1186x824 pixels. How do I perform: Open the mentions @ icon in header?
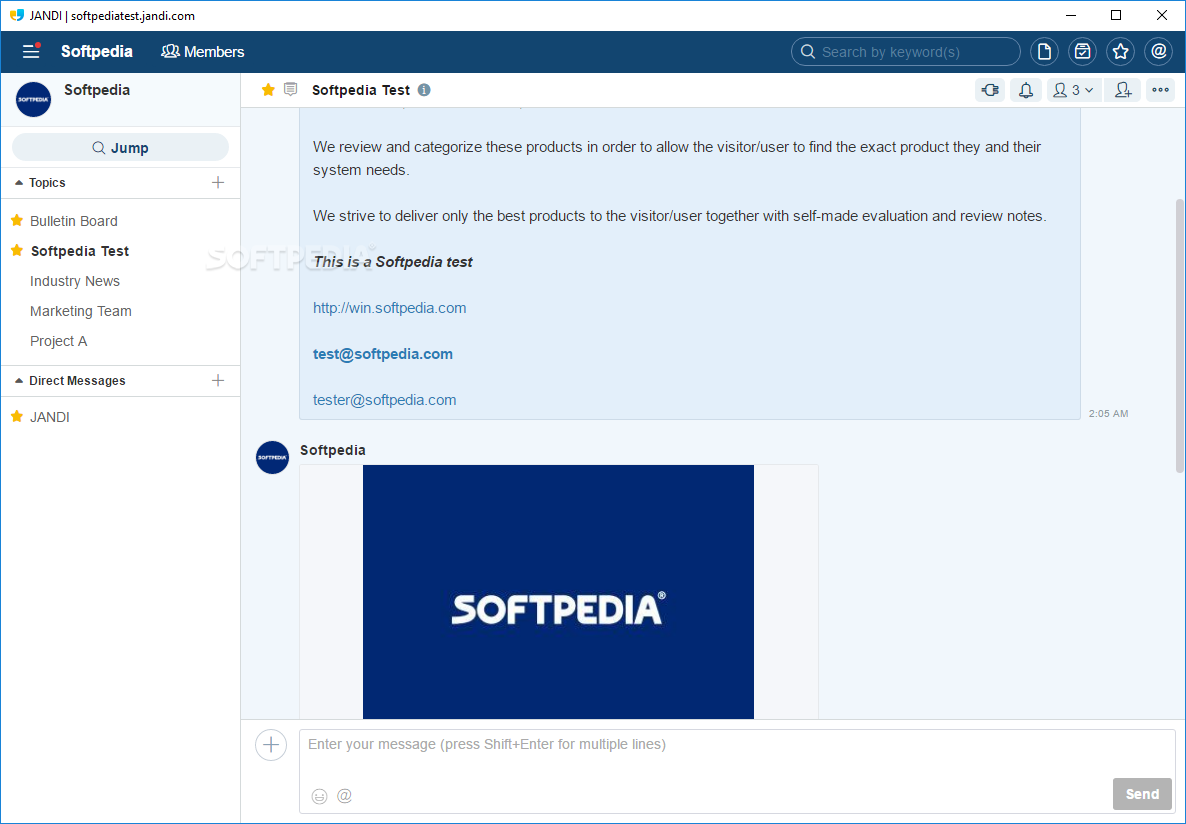[x=1158, y=51]
